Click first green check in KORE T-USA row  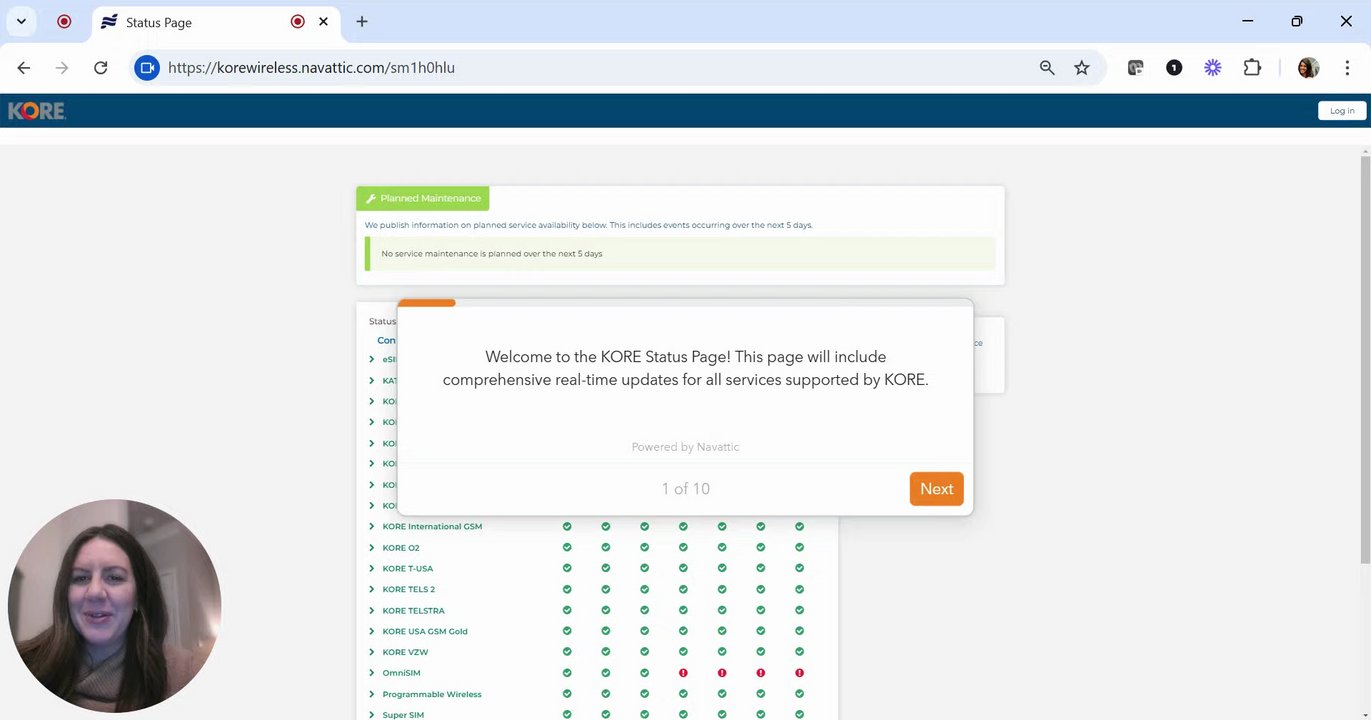[567, 568]
